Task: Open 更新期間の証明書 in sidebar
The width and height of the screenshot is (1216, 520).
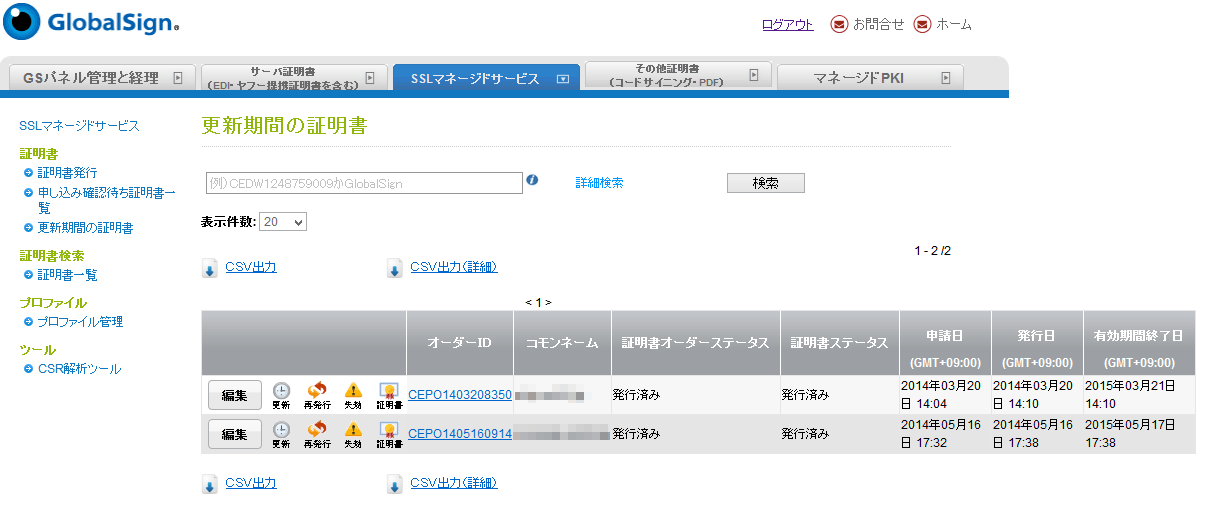Action: (85, 228)
